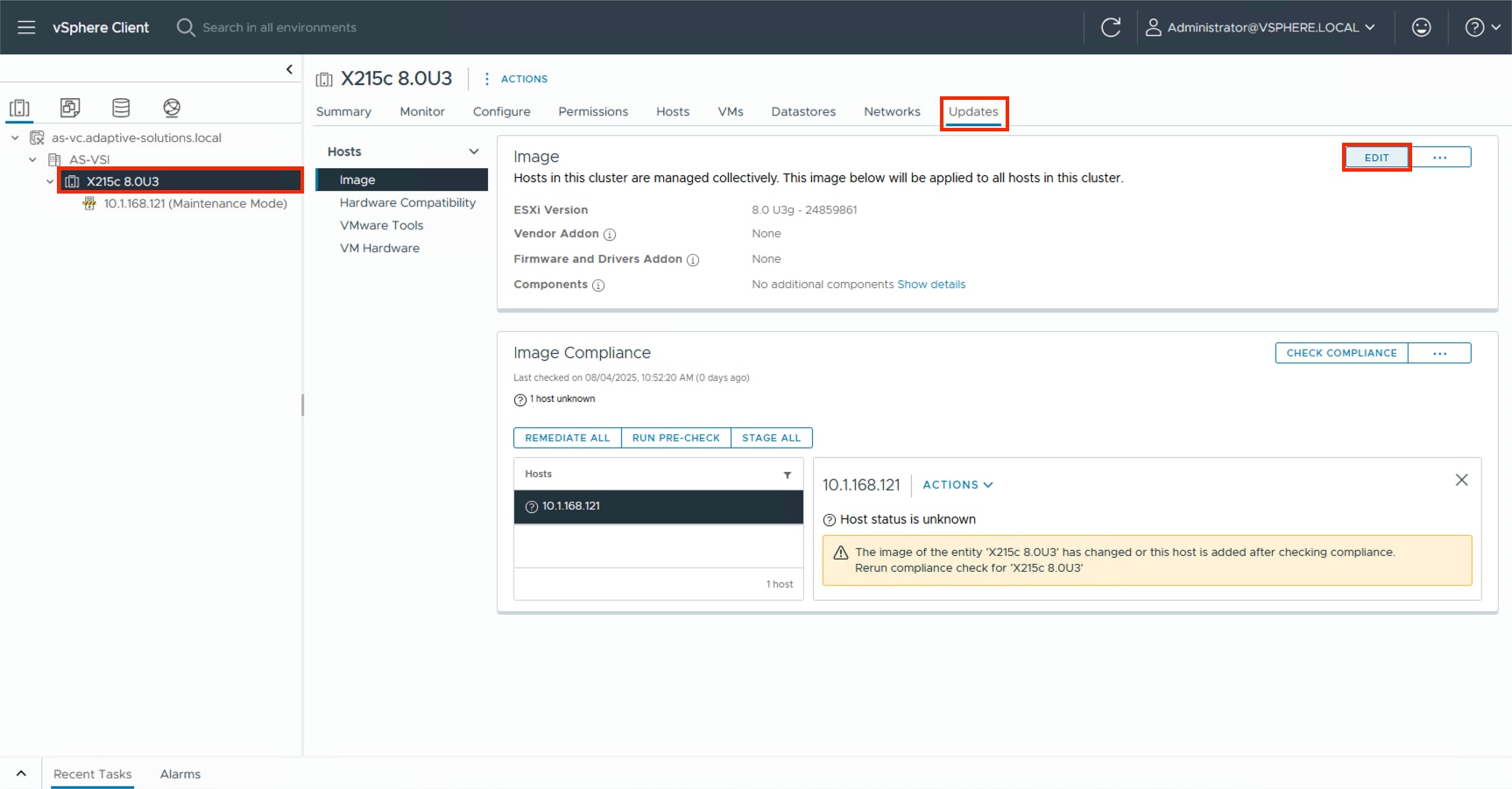1512x789 pixels.
Task: Open the Alarms panel tab
Action: tap(180, 774)
